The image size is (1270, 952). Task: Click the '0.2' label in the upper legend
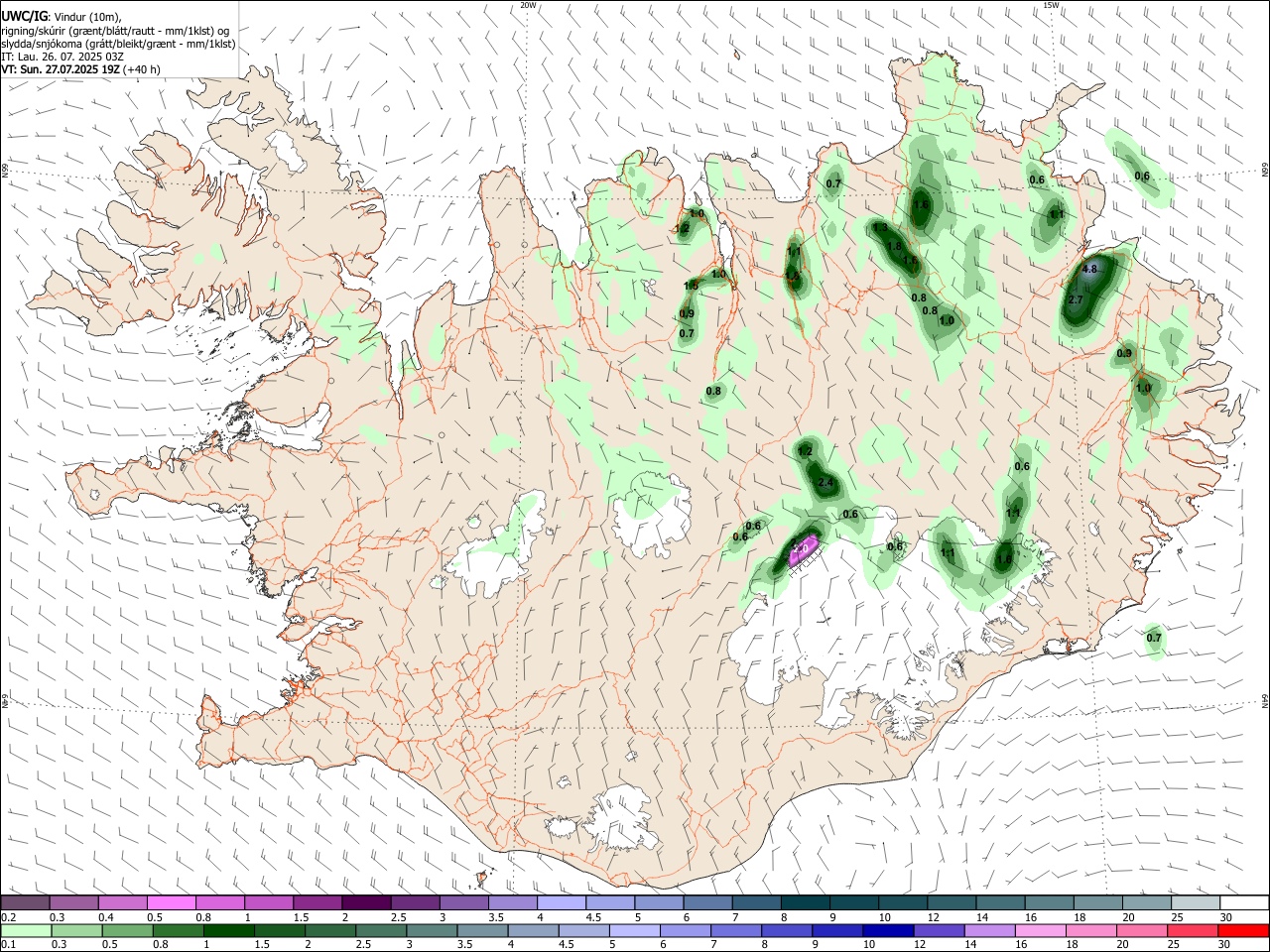pyautogui.click(x=9, y=917)
